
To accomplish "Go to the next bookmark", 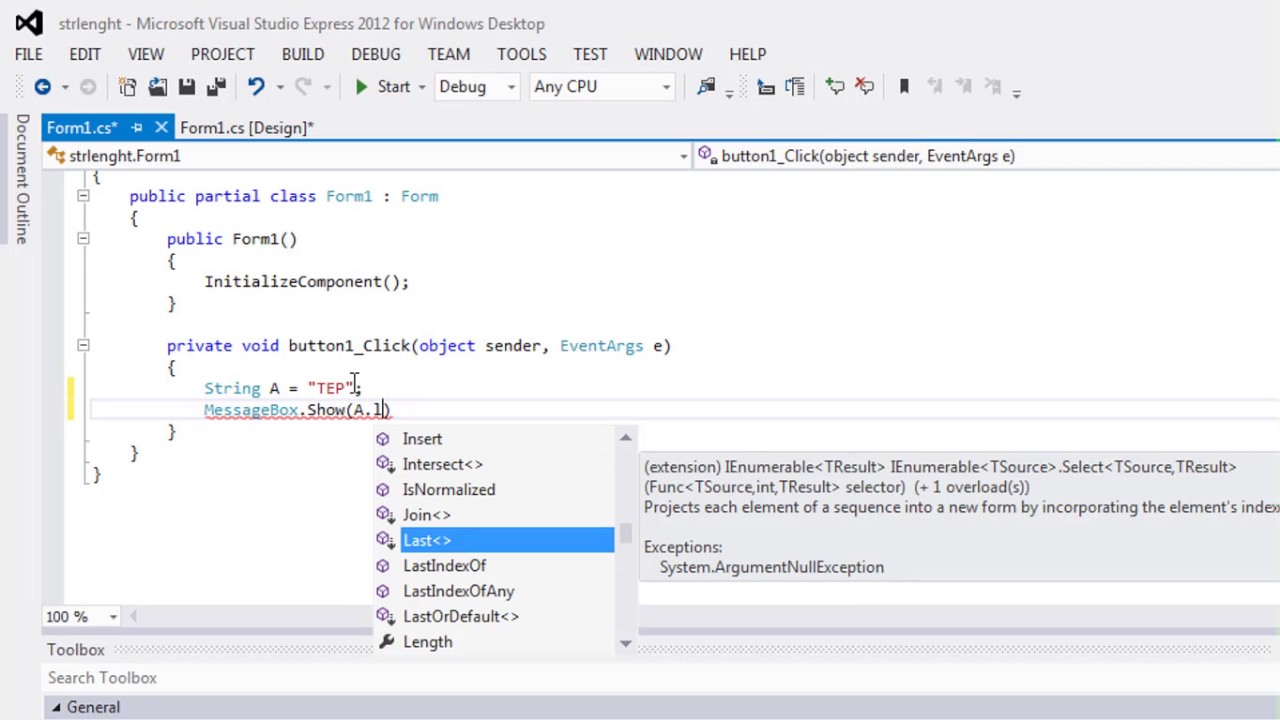I will pos(964,87).
